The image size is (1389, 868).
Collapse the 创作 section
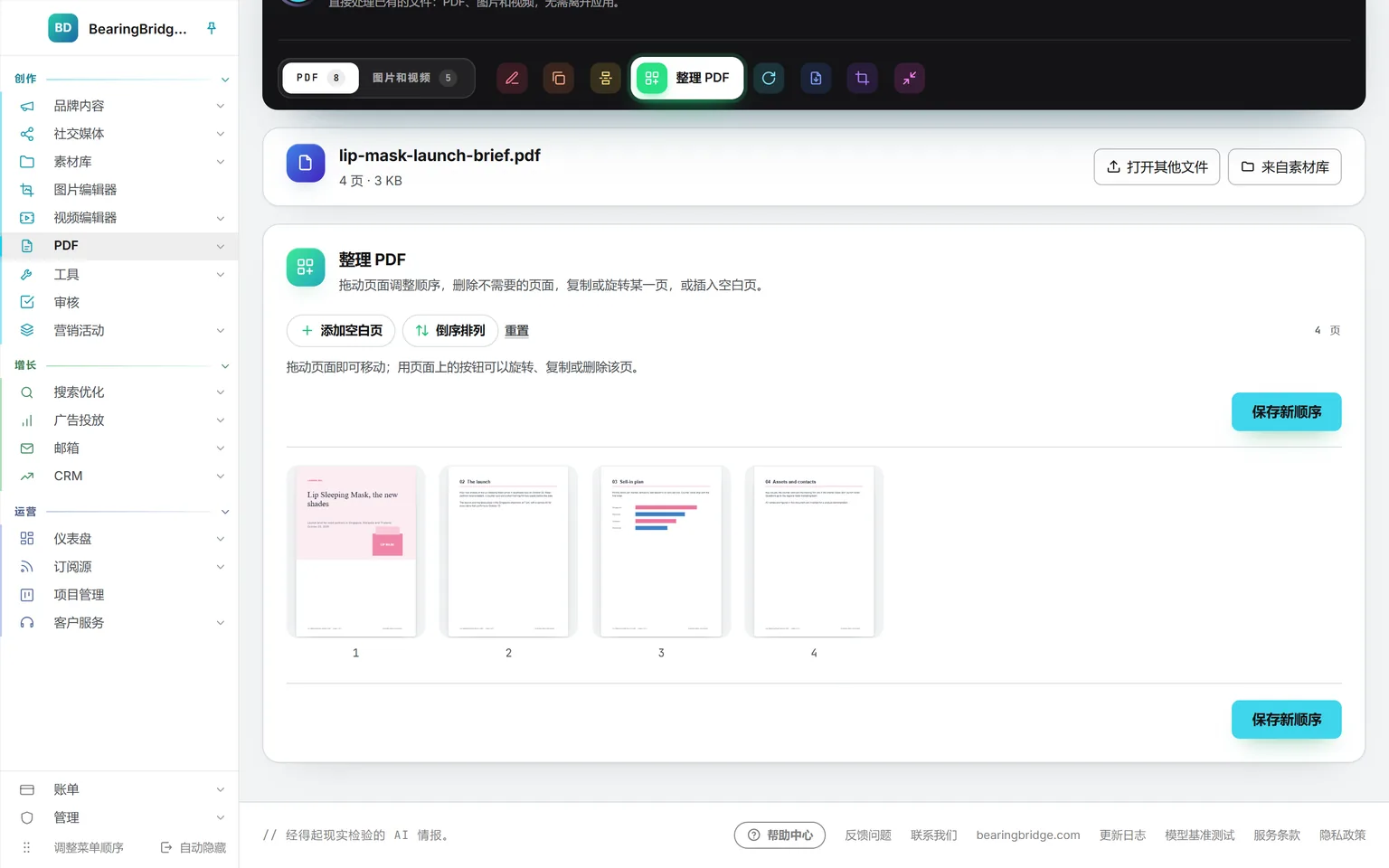pyautogui.click(x=225, y=80)
